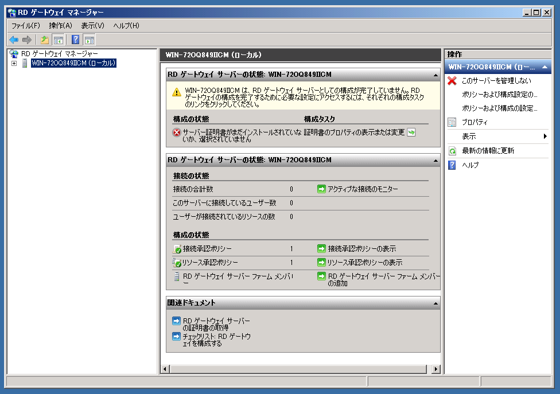Click the プロパティ icon in actions pane
The height and width of the screenshot is (394, 560).
coord(452,122)
